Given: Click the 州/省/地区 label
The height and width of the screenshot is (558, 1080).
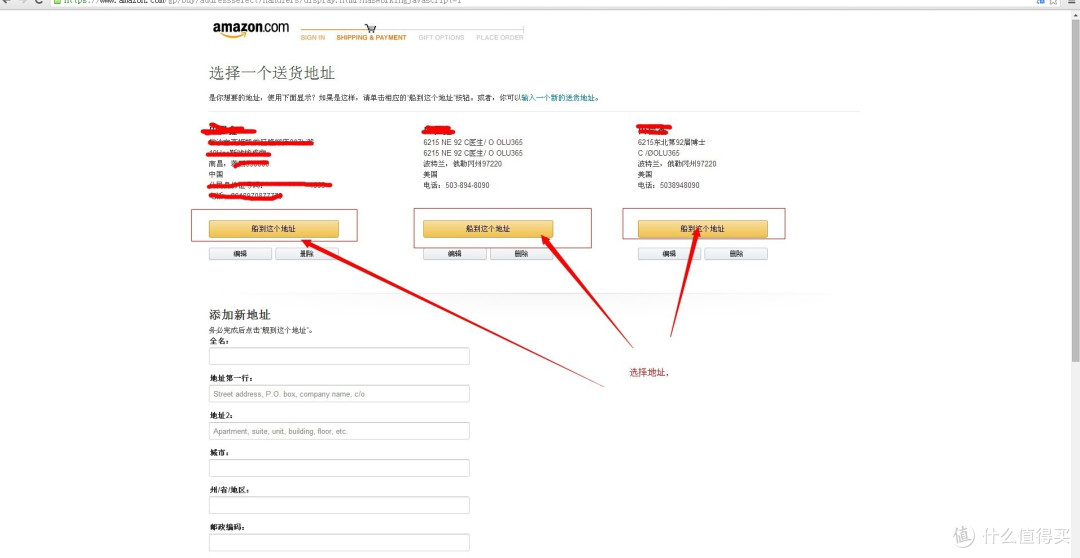Looking at the screenshot, I should [229, 490].
